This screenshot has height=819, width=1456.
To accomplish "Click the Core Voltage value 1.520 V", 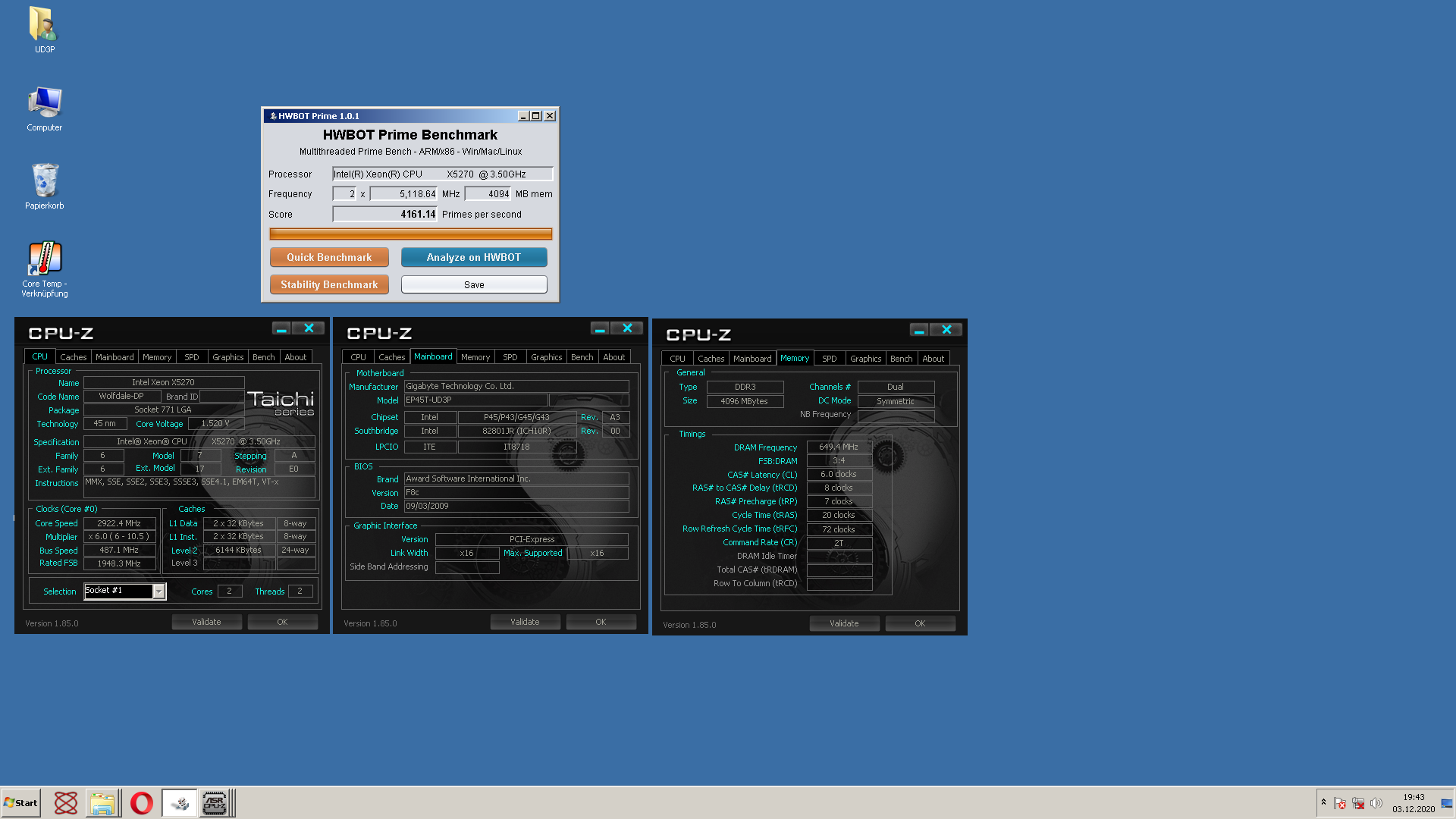I will pyautogui.click(x=215, y=424).
